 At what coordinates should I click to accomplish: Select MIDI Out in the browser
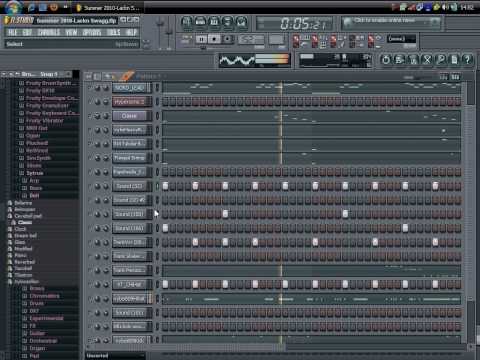[x=37, y=128]
